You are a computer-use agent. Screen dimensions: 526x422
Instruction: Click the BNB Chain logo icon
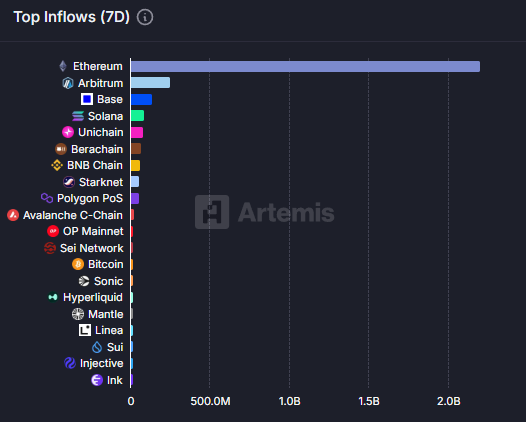(x=57, y=165)
